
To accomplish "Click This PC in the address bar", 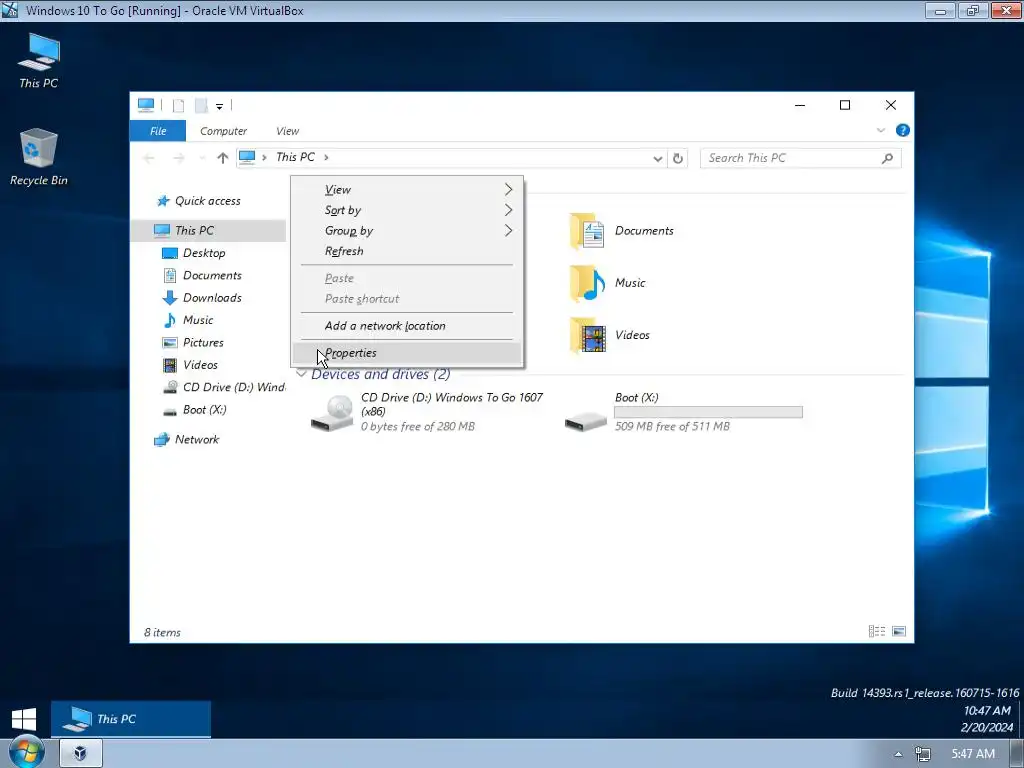I will pyautogui.click(x=295, y=157).
